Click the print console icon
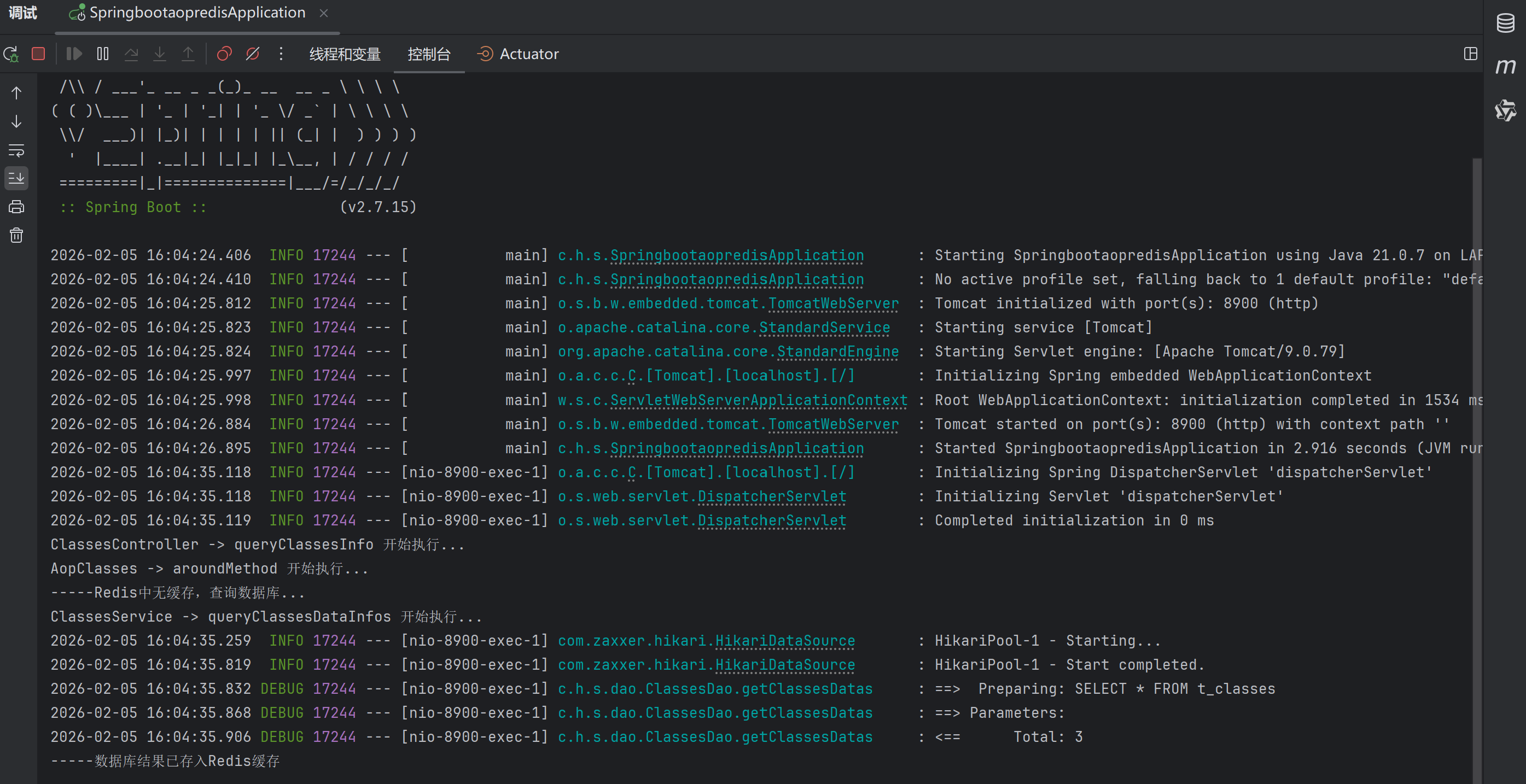 click(x=16, y=207)
